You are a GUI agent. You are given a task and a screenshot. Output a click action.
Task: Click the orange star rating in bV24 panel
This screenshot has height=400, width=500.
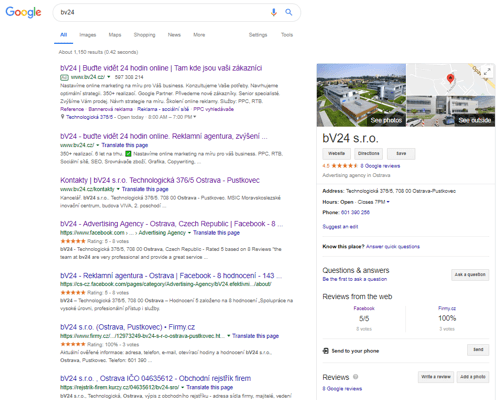[x=344, y=166]
